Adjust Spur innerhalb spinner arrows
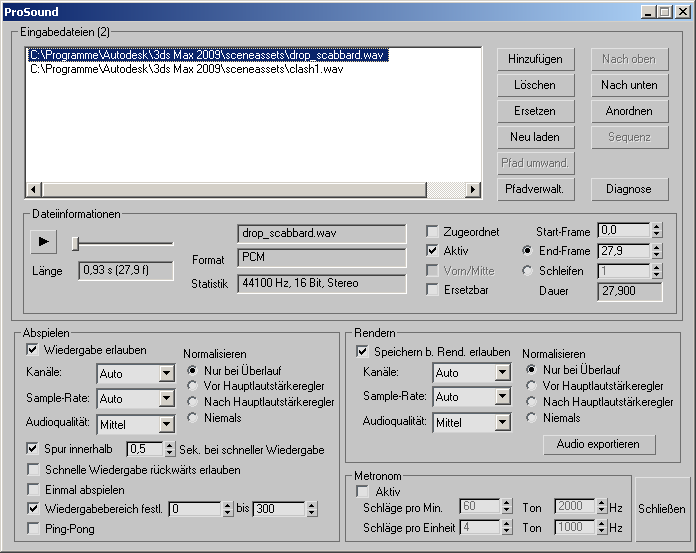Image resolution: width=696 pixels, height=553 pixels. 170,449
